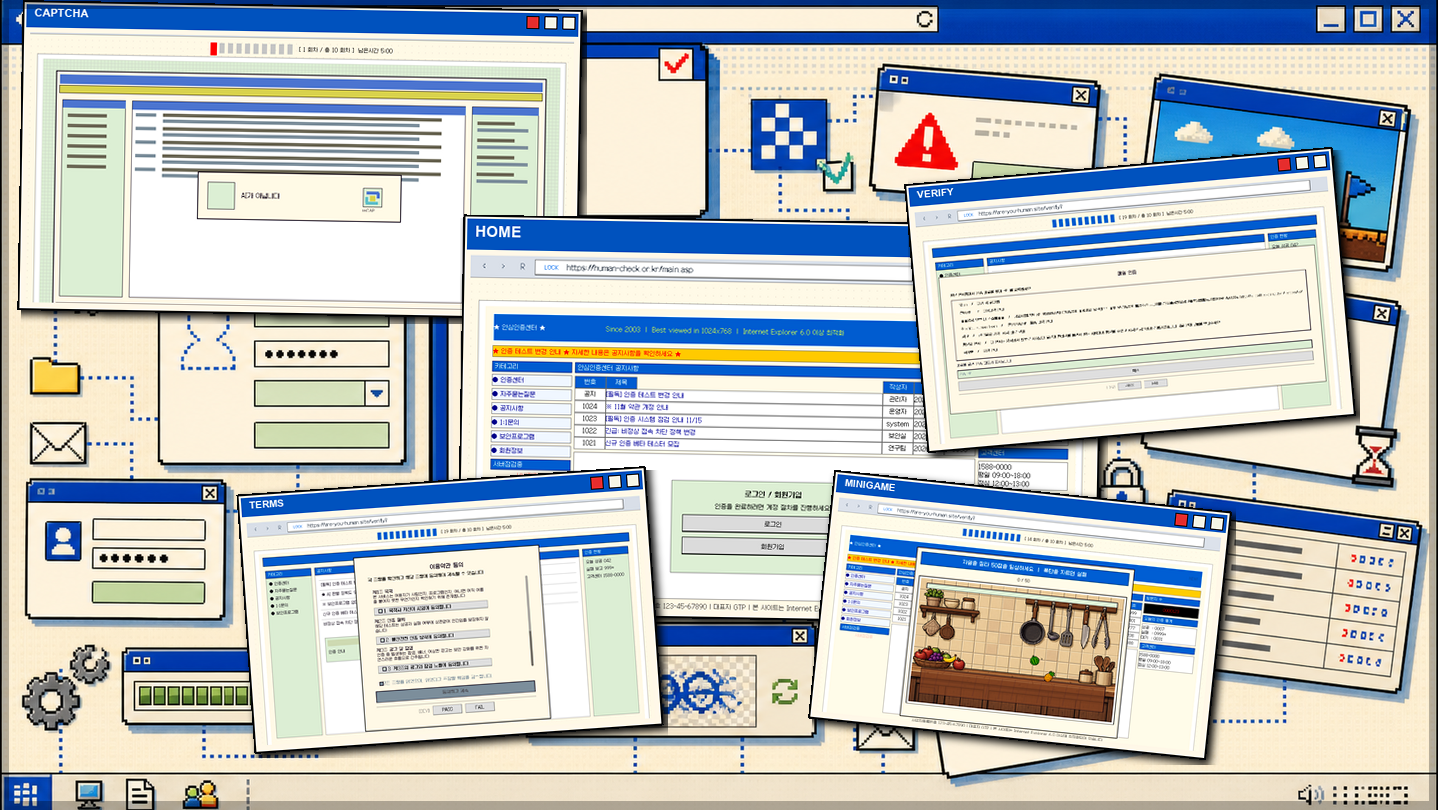Click the user avatar icon in the login window

63,540
